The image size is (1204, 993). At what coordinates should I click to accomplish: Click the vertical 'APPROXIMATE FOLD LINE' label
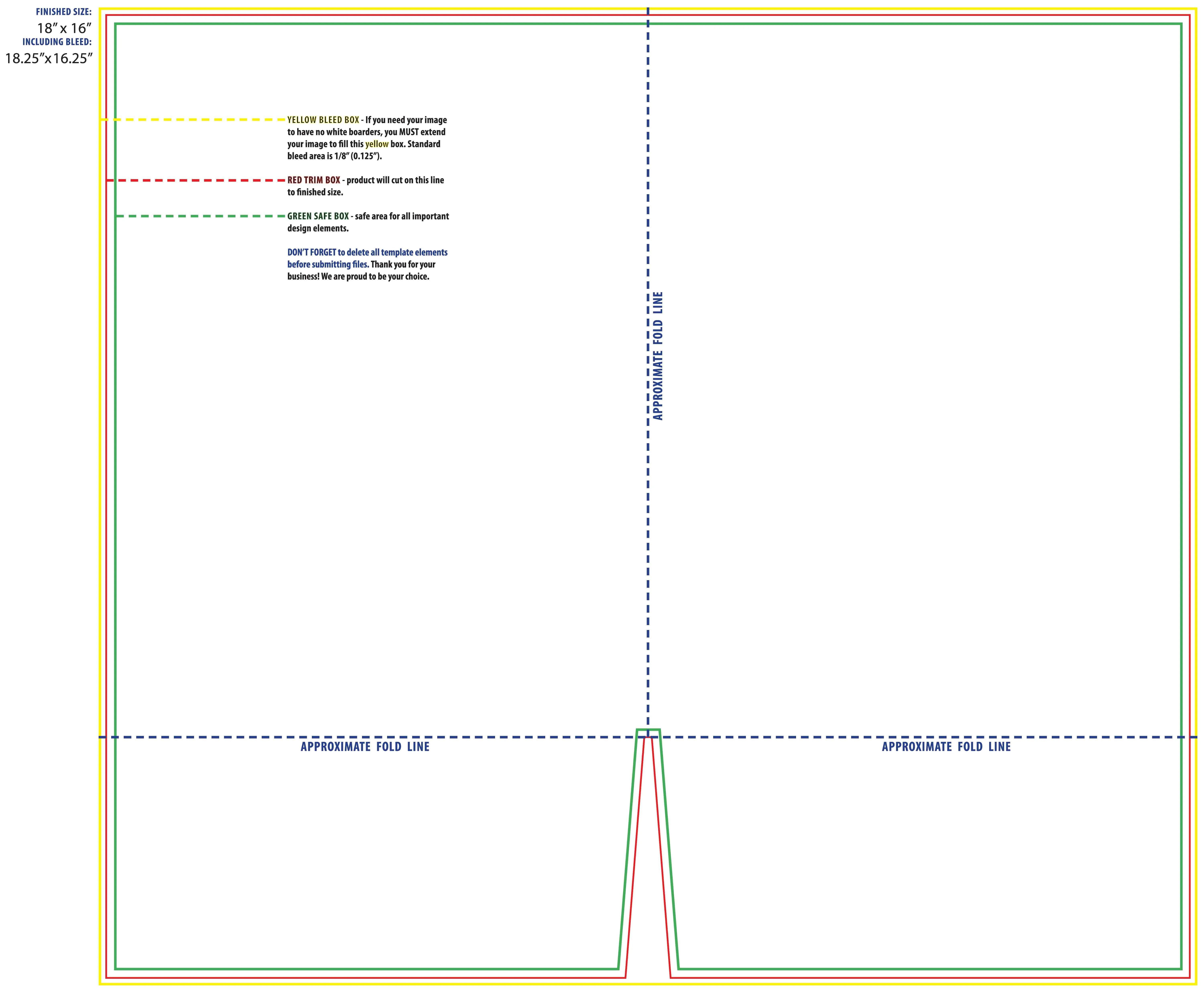pyautogui.click(x=658, y=356)
